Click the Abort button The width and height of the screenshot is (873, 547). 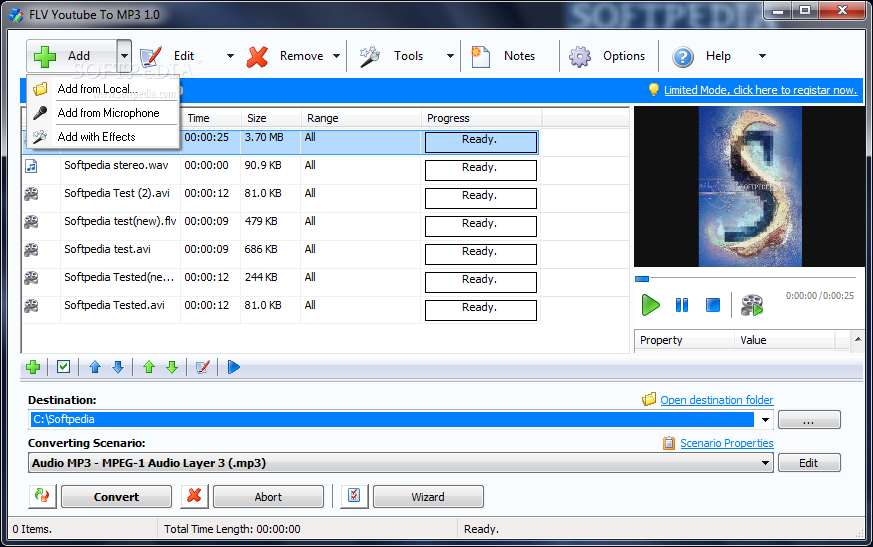[x=268, y=497]
